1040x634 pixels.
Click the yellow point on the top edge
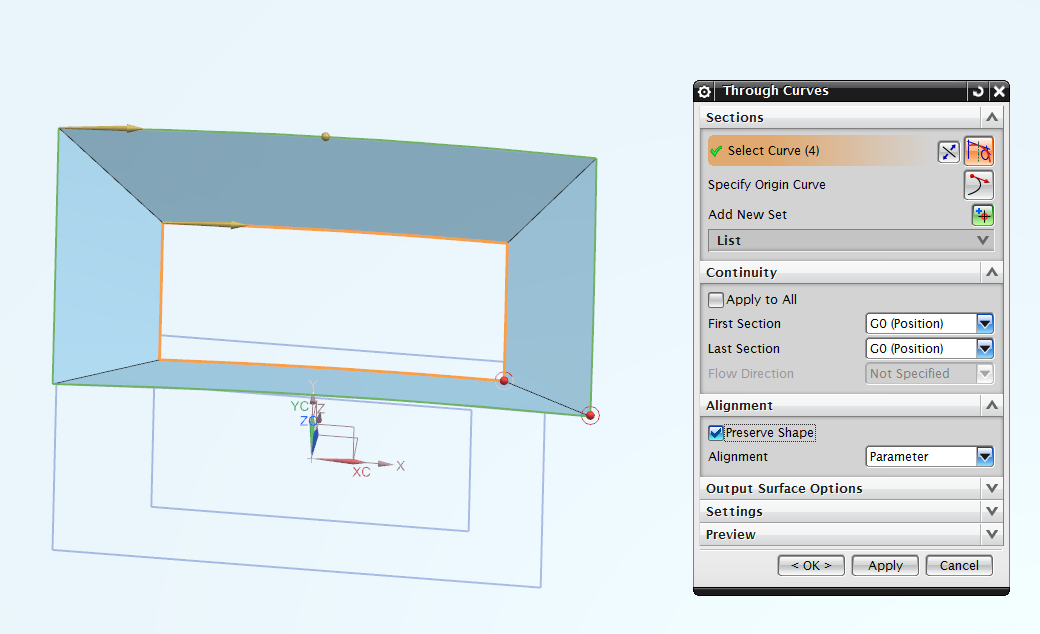pyautogui.click(x=325, y=137)
